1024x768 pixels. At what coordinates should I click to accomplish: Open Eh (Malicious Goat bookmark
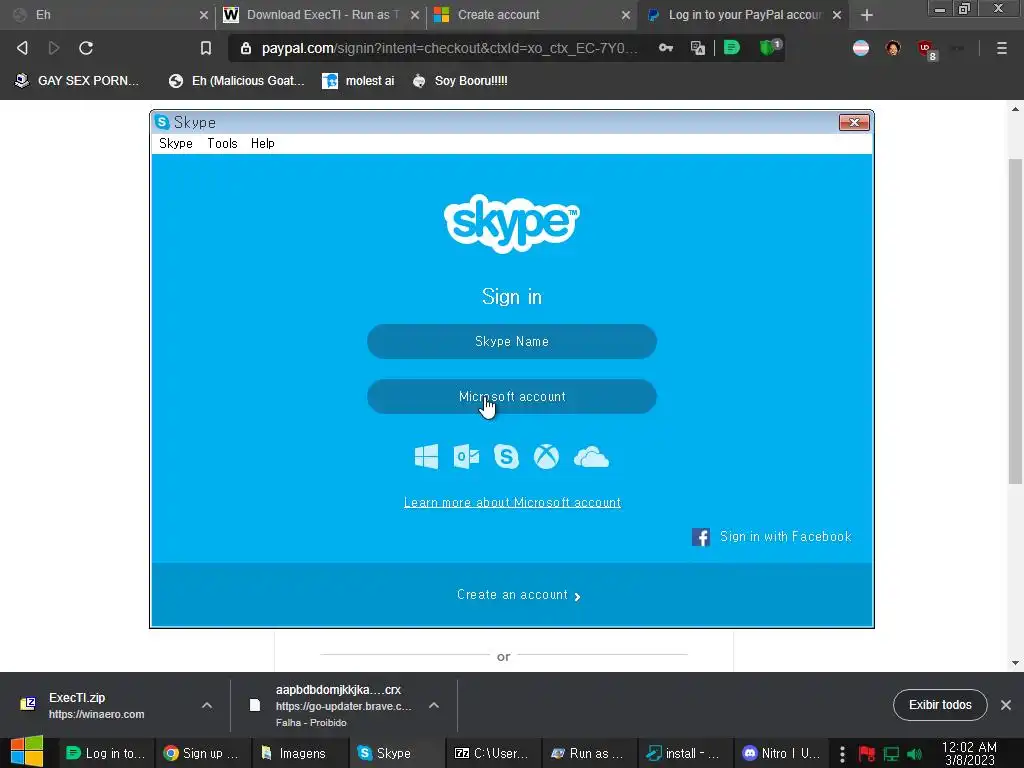[x=236, y=80]
